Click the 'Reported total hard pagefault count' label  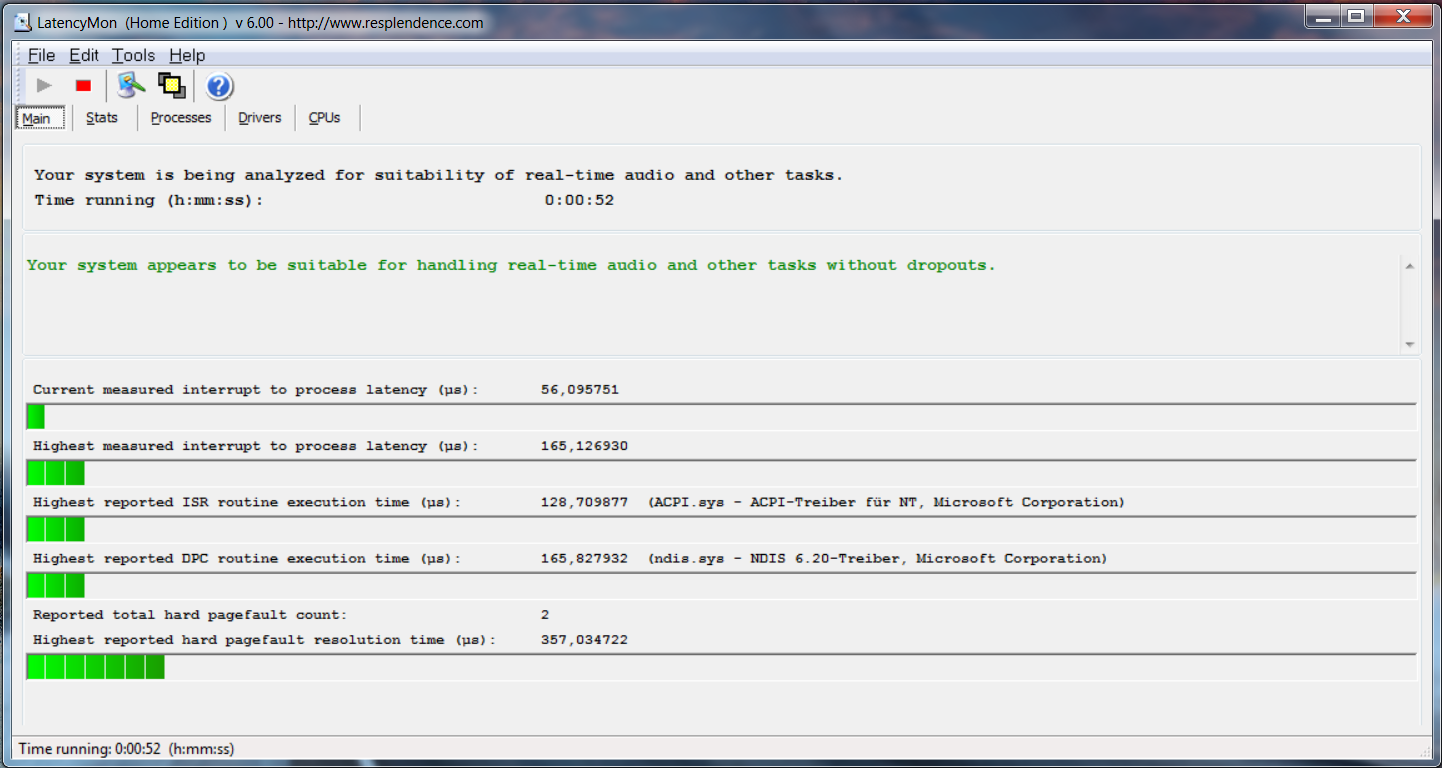[190, 615]
